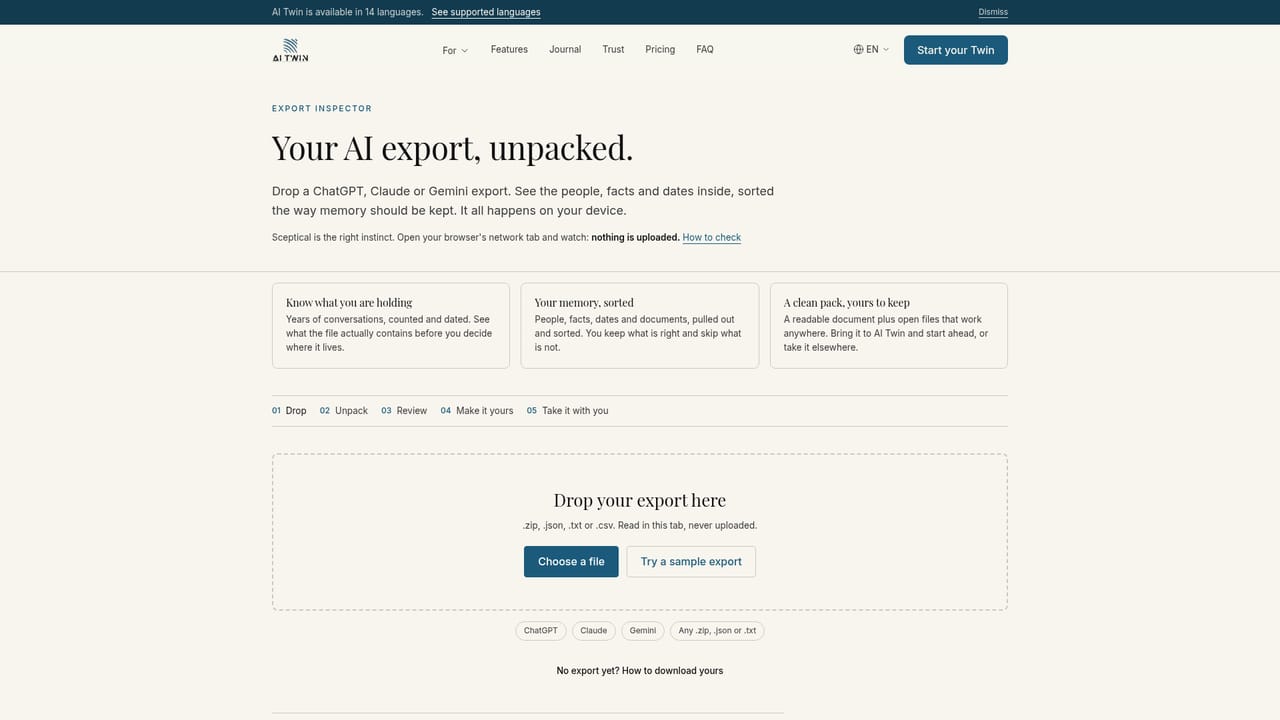Click the A clean pack, yours to keep card
The width and height of the screenshot is (1280, 720).
click(889, 326)
